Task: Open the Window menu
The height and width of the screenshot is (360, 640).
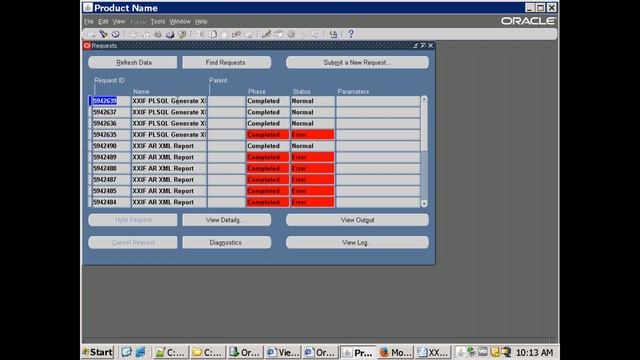Action: point(180,22)
